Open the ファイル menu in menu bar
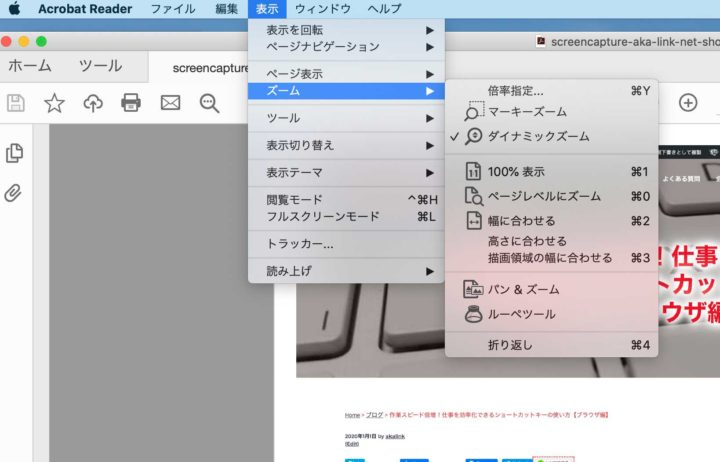 (x=173, y=9)
